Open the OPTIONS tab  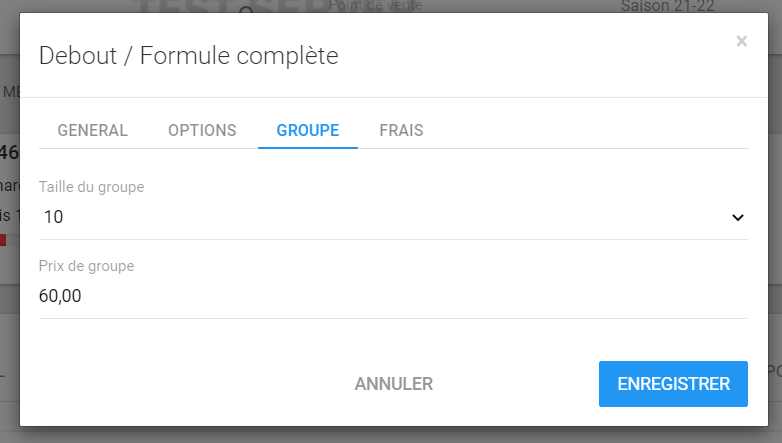pyautogui.click(x=202, y=130)
